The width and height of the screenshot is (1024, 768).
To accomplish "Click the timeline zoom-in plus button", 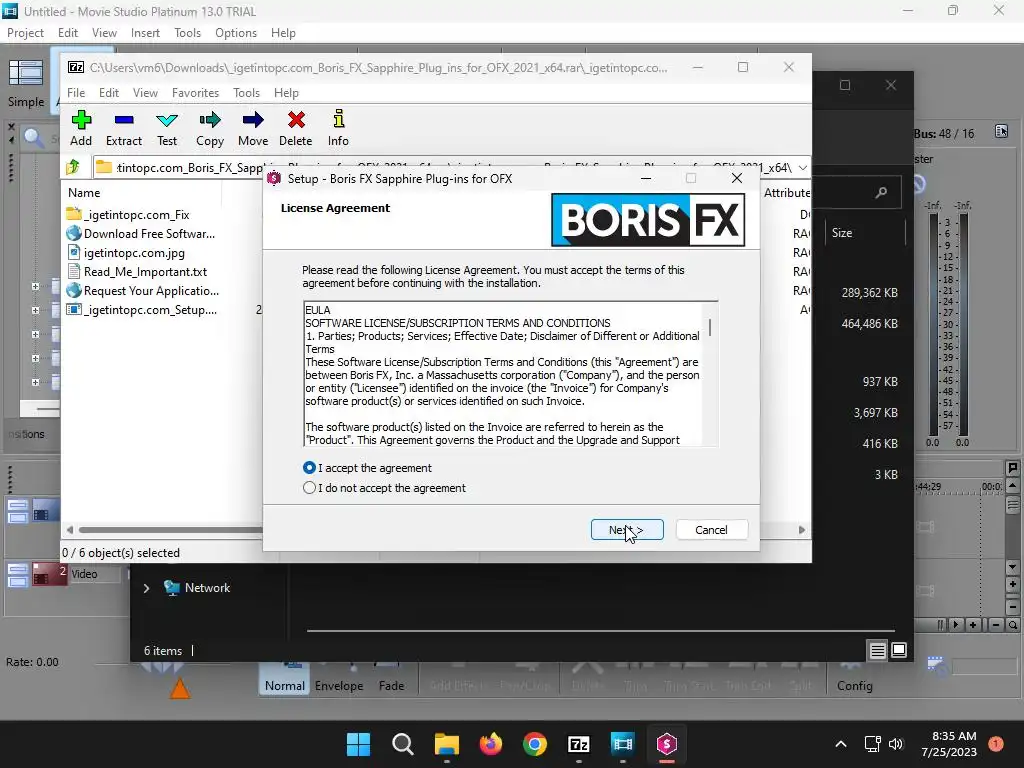I will click(973, 625).
